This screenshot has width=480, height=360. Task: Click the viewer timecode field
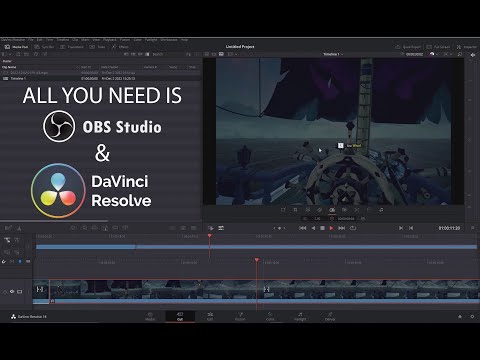point(415,54)
